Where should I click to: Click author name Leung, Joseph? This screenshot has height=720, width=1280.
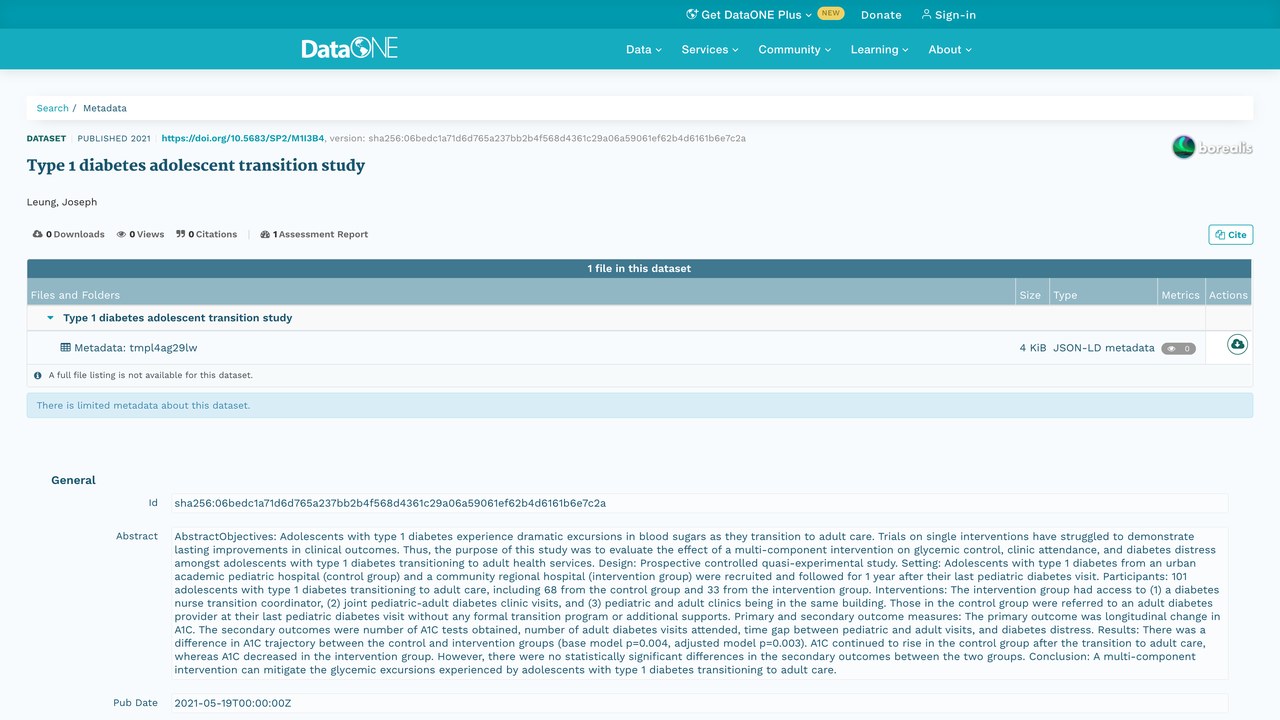tap(62, 202)
